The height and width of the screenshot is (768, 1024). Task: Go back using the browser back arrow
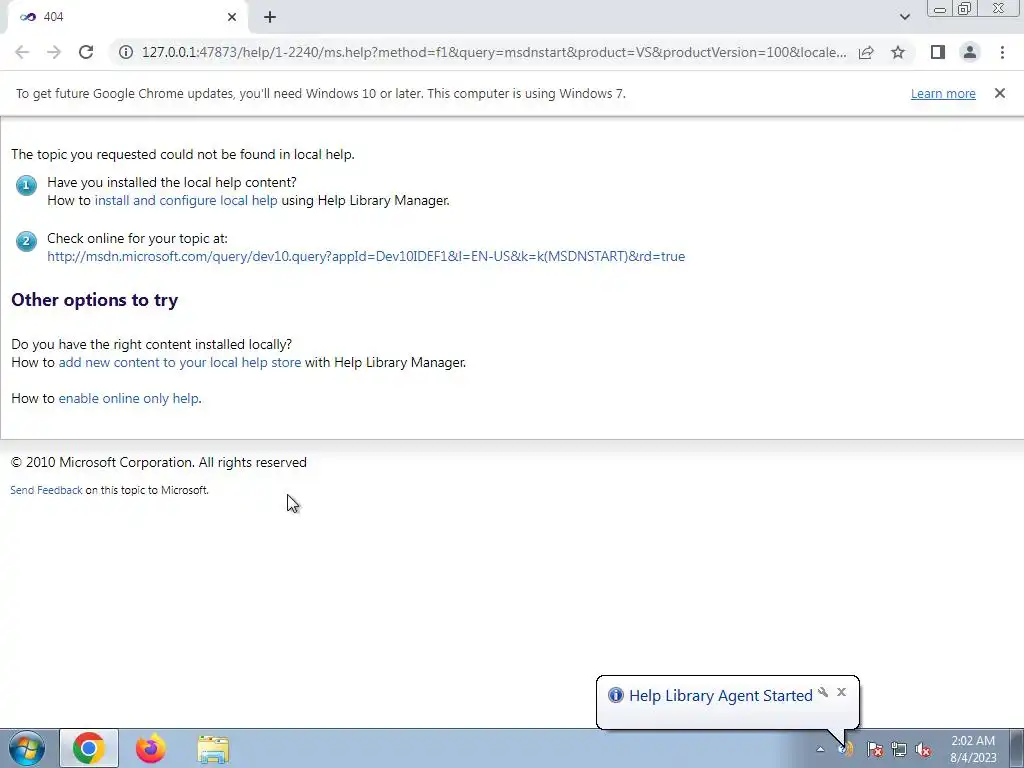[22, 52]
